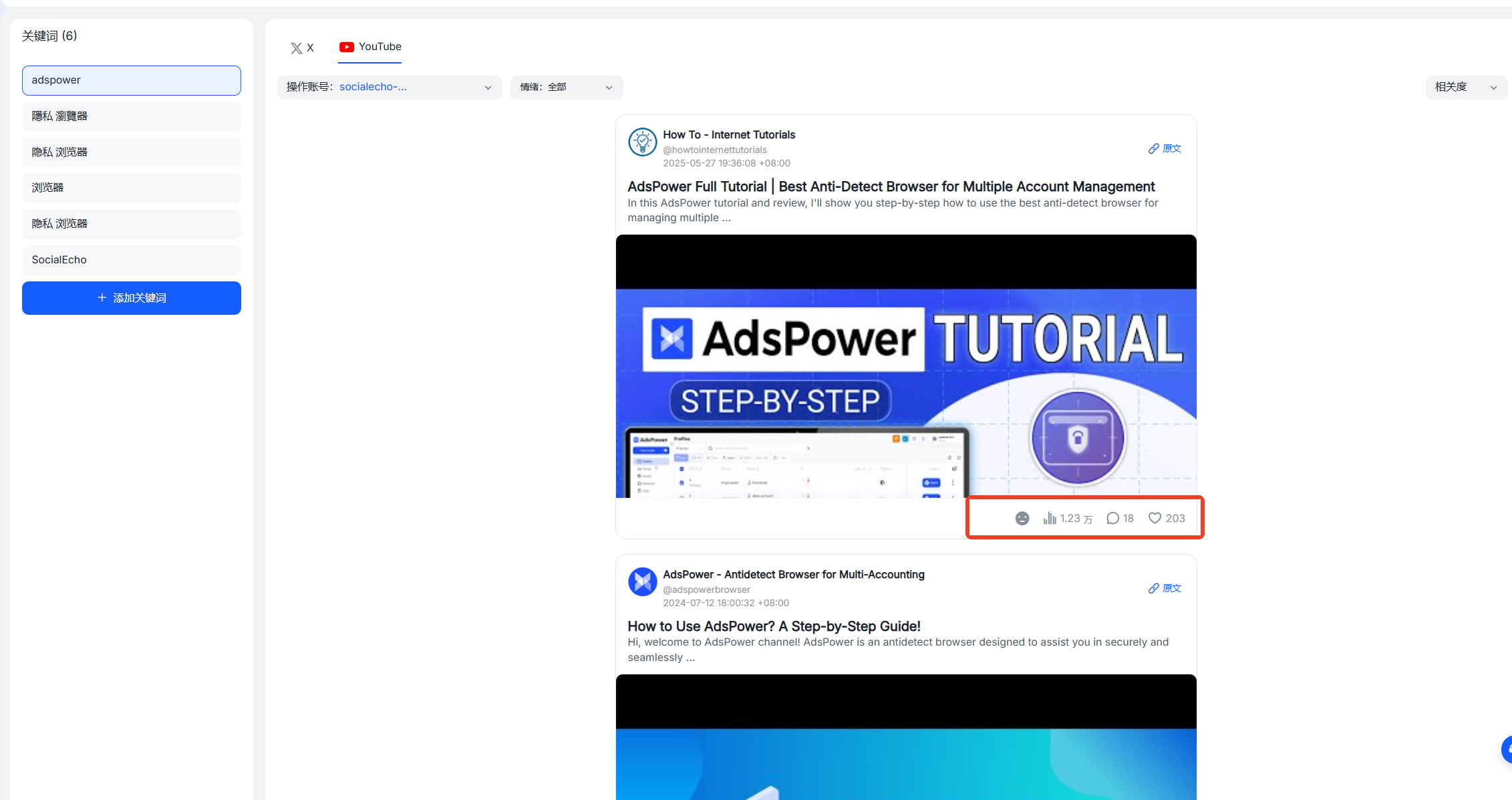Click the comment bubble icon with 18

point(1112,518)
